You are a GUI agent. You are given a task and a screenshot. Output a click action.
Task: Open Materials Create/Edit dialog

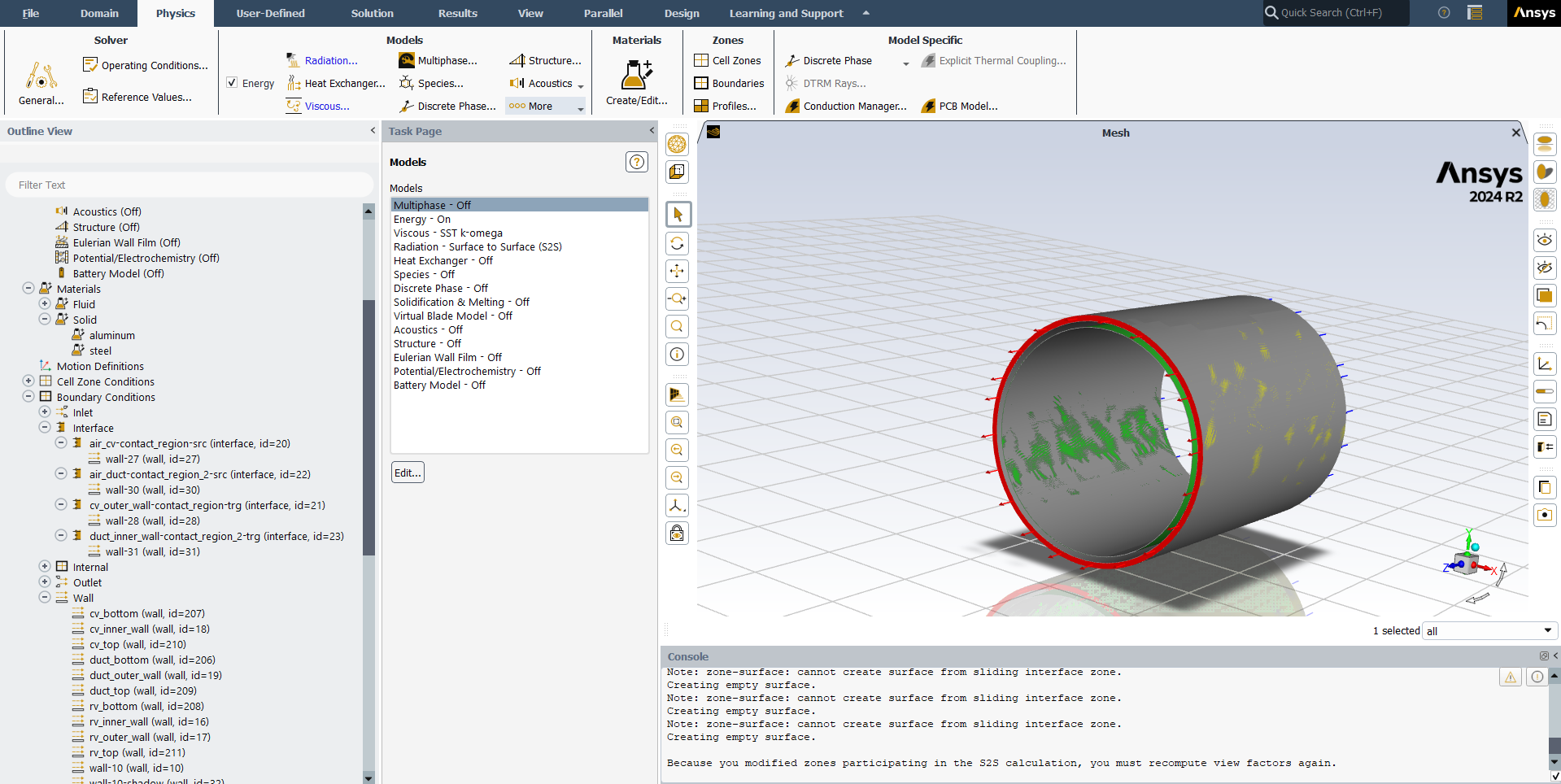pyautogui.click(x=636, y=84)
